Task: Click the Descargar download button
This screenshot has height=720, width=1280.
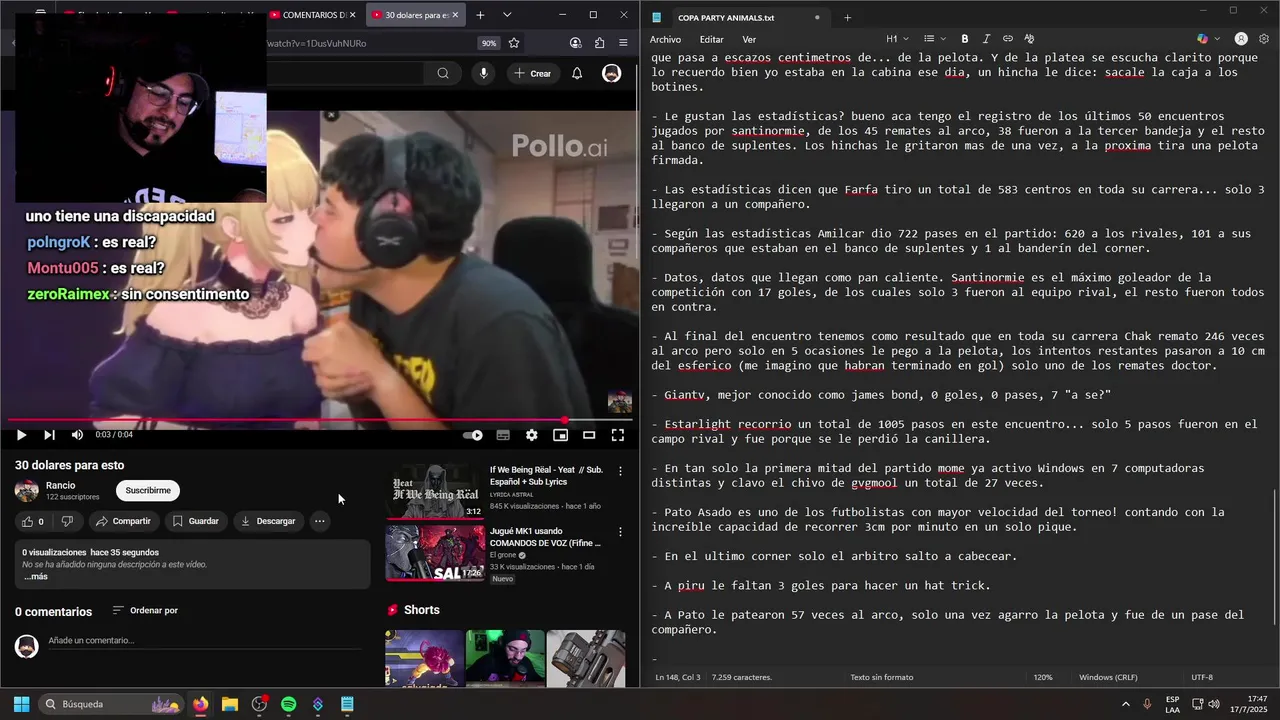Action: click(x=268, y=521)
